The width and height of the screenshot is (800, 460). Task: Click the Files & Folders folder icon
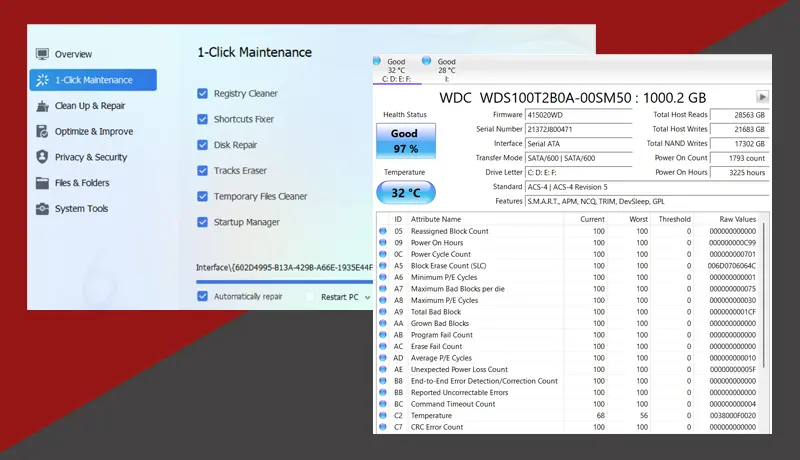click(x=42, y=183)
